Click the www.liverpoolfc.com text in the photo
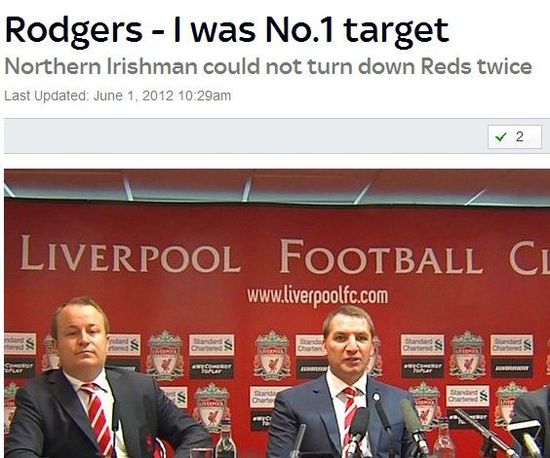Image resolution: width=550 pixels, height=458 pixels. (x=317, y=296)
